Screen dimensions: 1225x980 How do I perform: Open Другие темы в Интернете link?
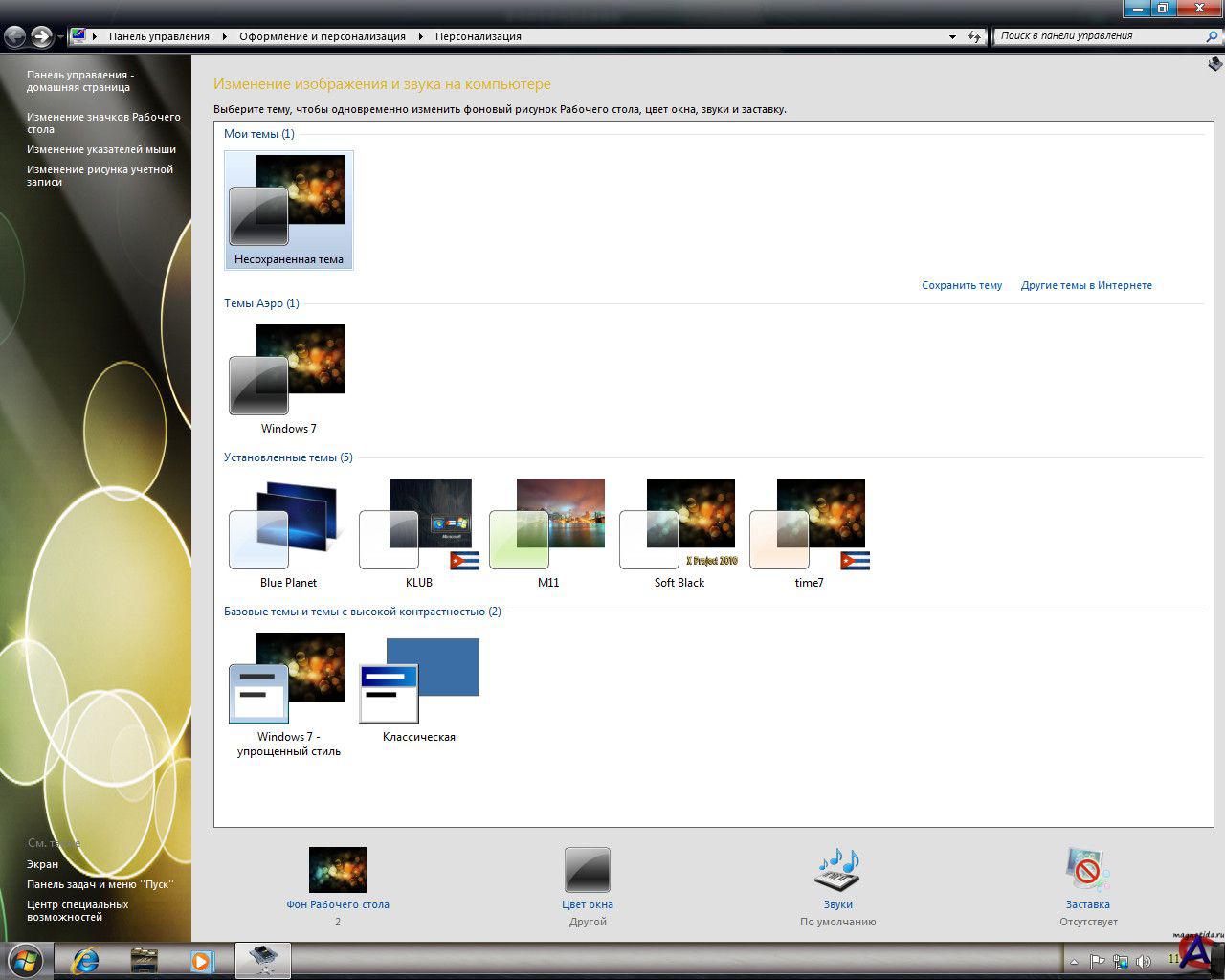(x=1086, y=285)
